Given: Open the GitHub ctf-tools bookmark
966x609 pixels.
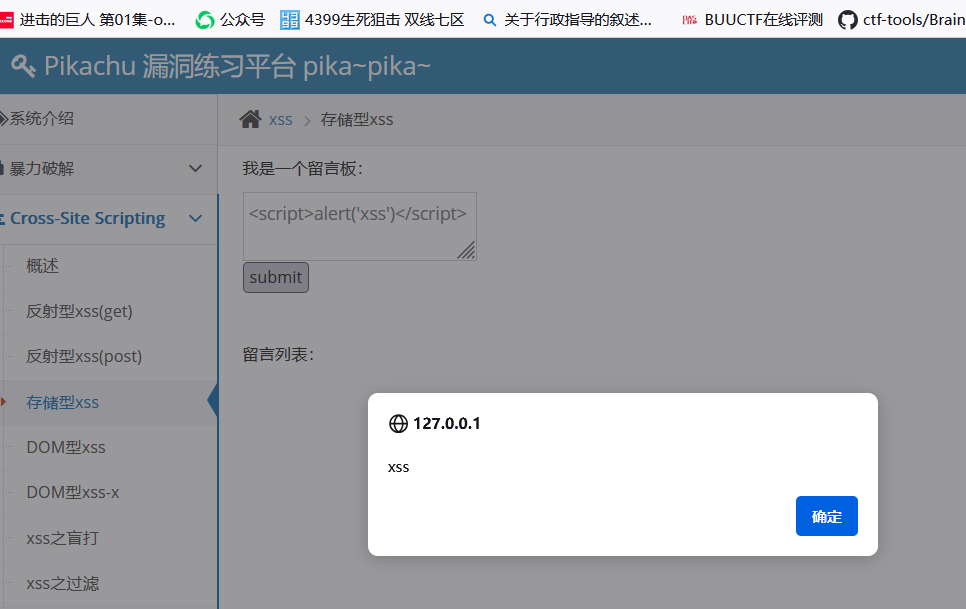Looking at the screenshot, I should pyautogui.click(x=901, y=19).
